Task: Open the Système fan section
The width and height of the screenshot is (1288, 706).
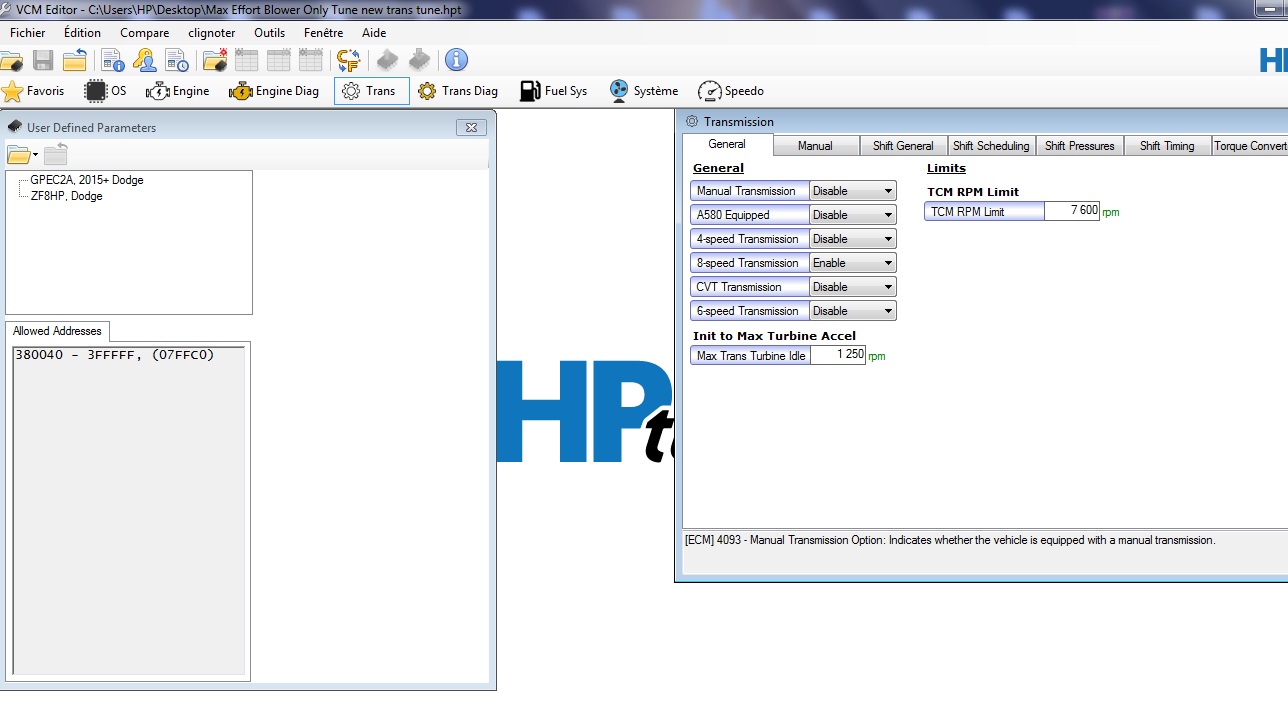Action: click(x=643, y=91)
